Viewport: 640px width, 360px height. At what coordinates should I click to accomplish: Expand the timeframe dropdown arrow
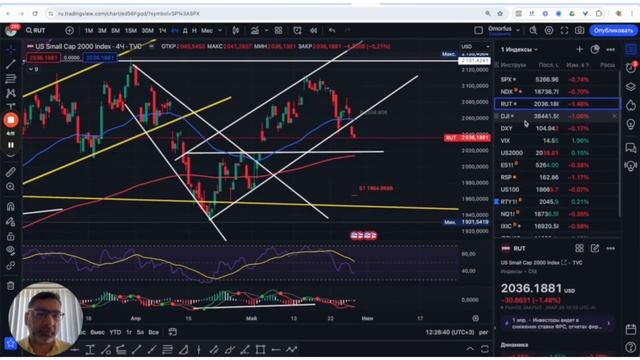220,31
